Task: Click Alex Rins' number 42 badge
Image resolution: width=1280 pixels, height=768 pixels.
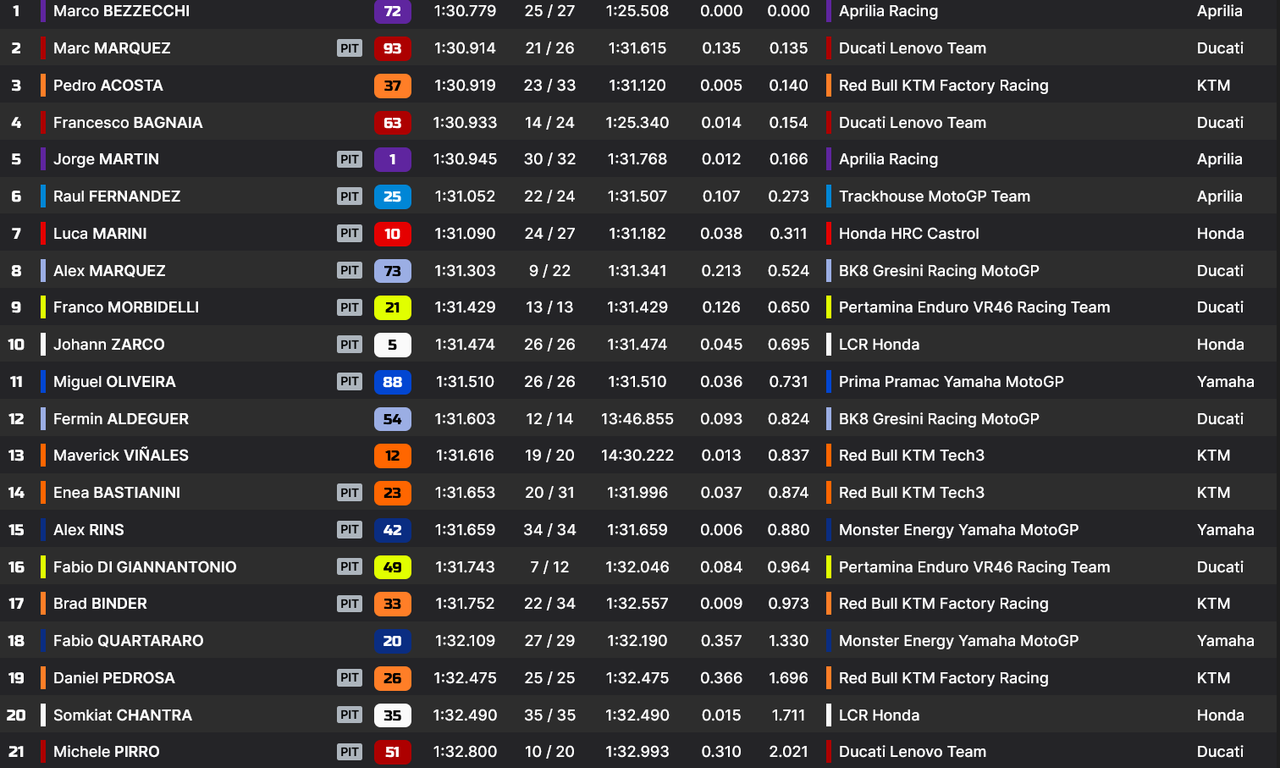Action: click(392, 529)
